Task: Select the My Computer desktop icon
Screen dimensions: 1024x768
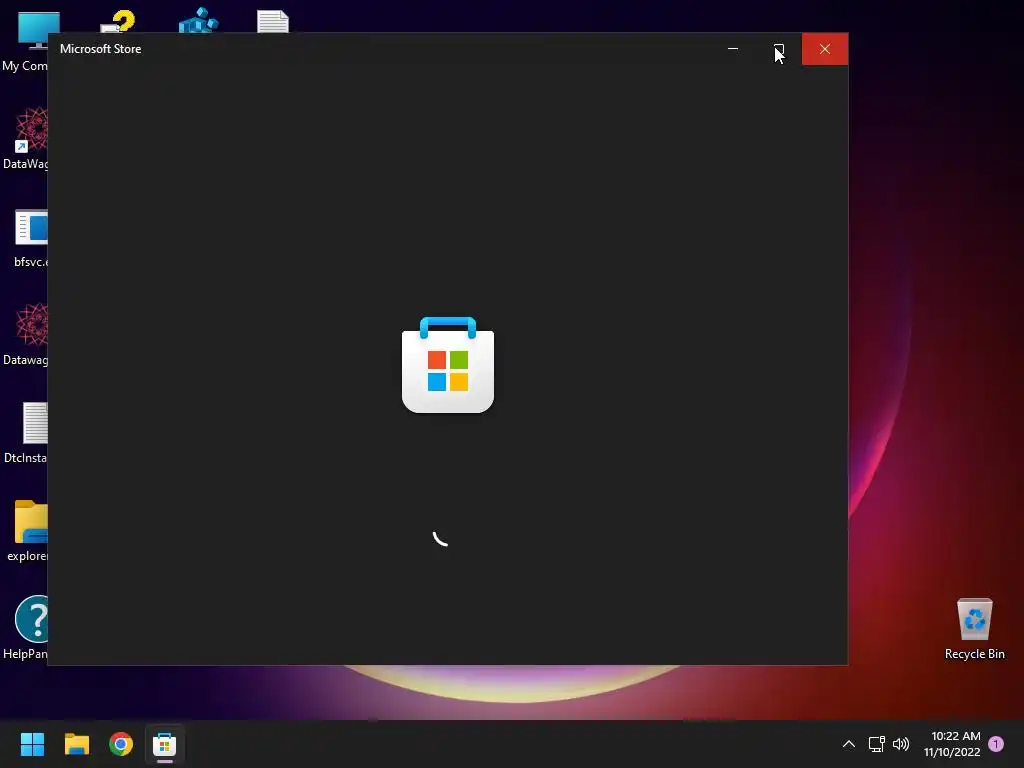Action: click(25, 41)
